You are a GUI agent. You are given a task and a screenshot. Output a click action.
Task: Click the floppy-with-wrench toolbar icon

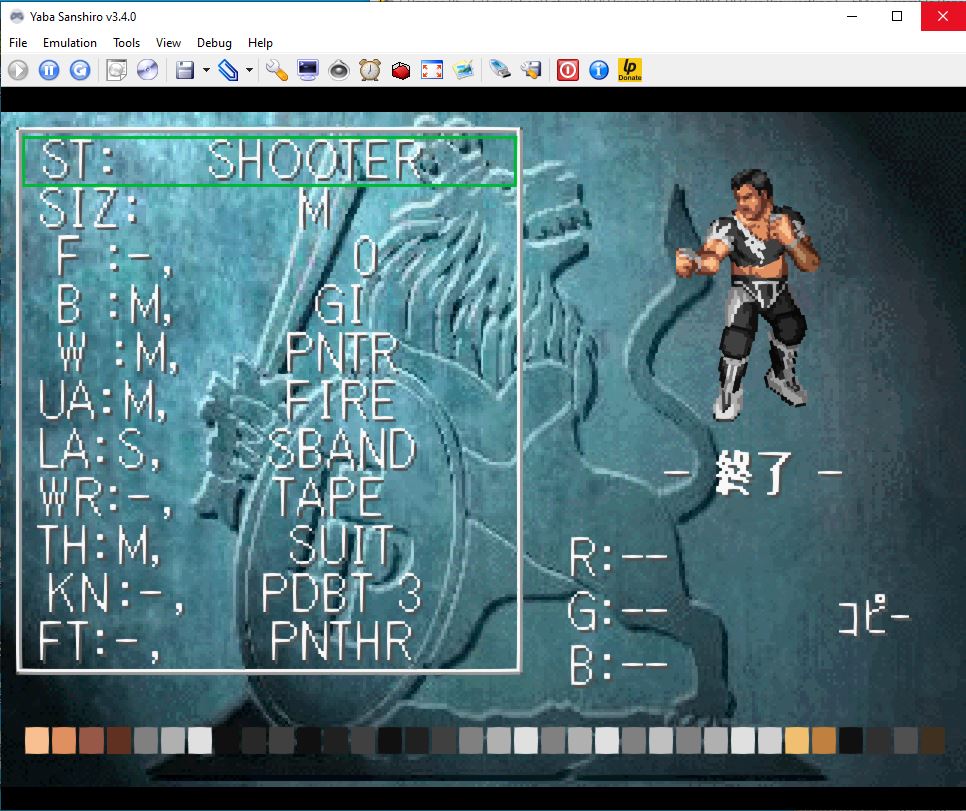[x=530, y=70]
